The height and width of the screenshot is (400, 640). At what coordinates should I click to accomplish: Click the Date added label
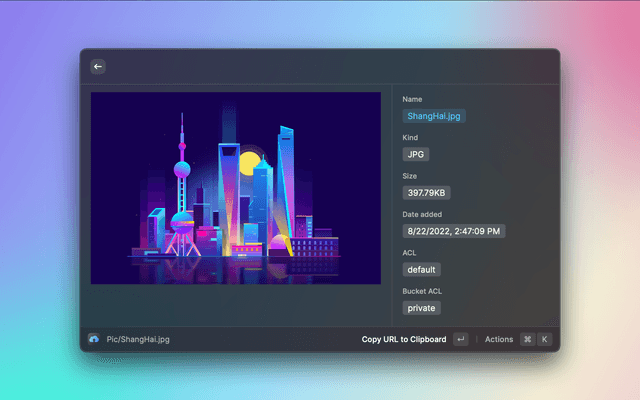422,214
